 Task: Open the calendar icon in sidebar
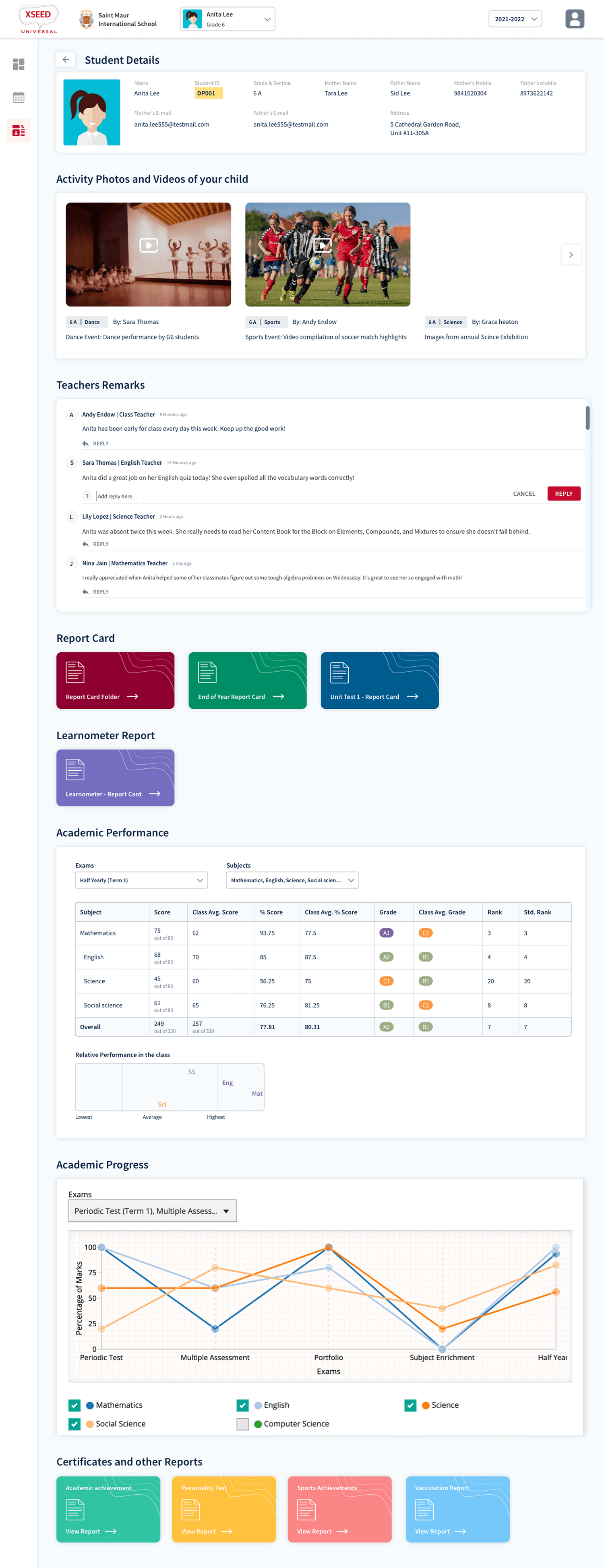click(x=19, y=97)
